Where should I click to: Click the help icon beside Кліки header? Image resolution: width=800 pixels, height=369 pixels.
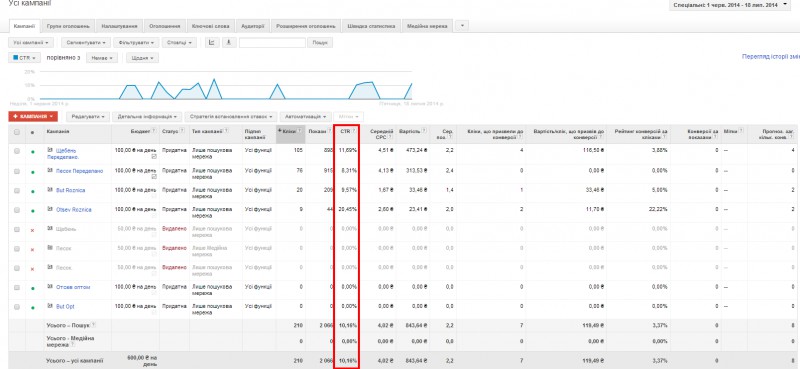pos(299,131)
